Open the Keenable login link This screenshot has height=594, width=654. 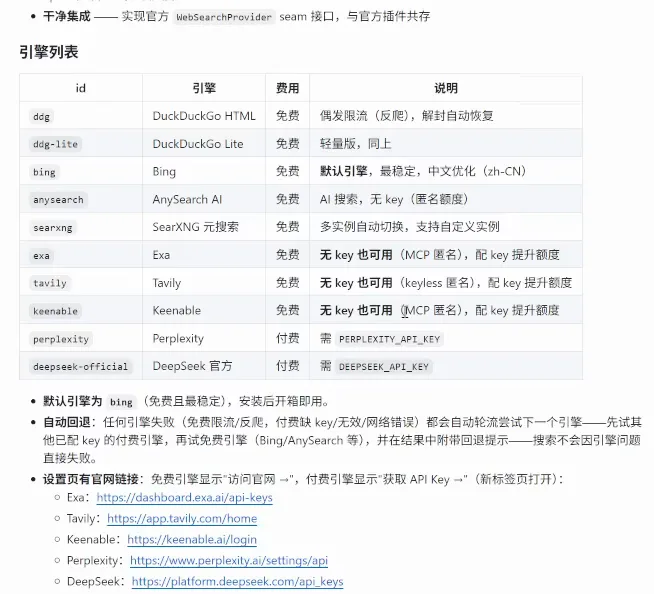click(192, 539)
